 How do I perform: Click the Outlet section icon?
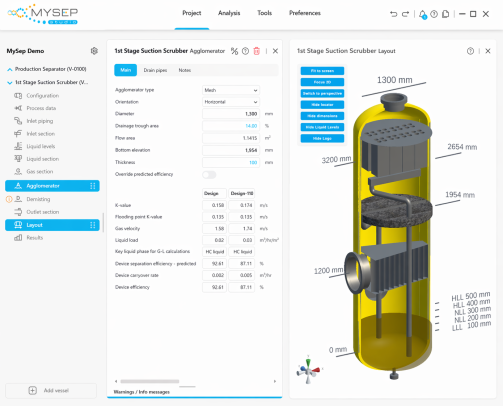(18, 212)
